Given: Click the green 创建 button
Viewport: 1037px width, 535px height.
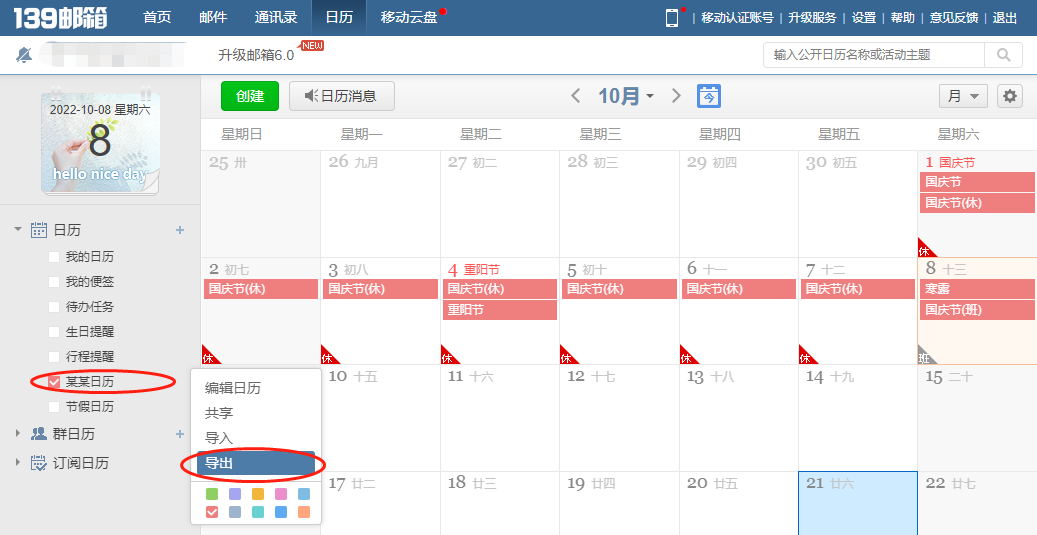Looking at the screenshot, I should (250, 96).
